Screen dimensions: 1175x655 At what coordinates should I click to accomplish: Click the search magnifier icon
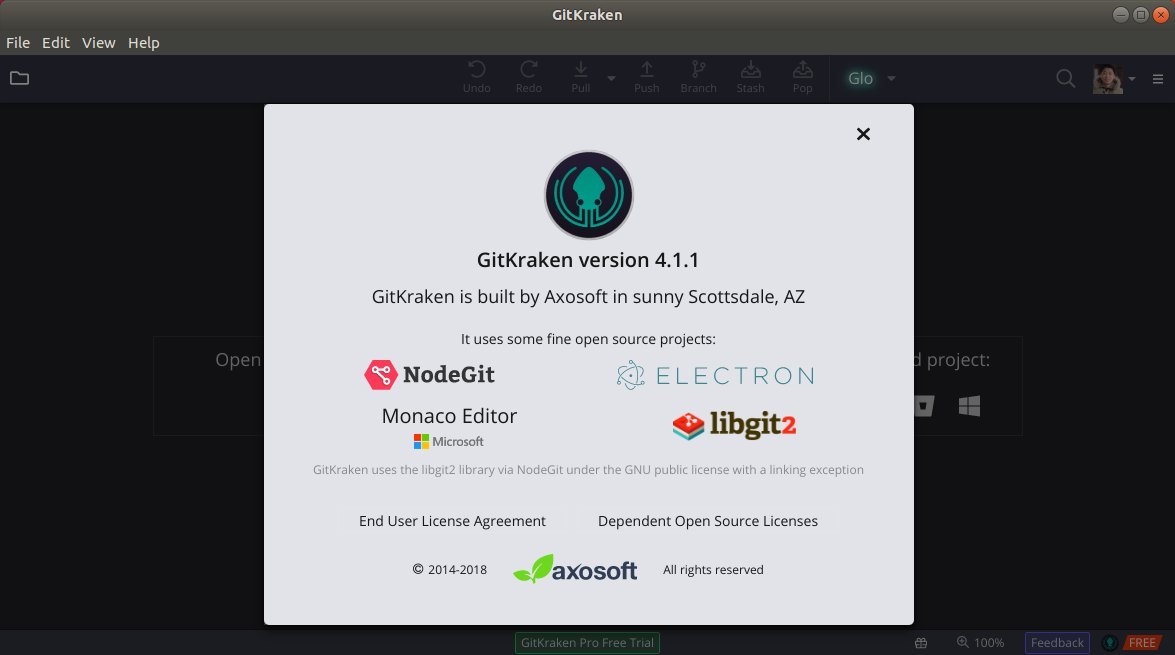tap(1065, 78)
